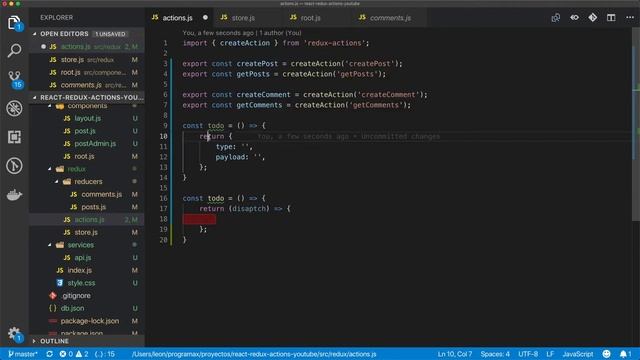Select actions.js in the file tree
This screenshot has height=360, width=640.
(87, 220)
